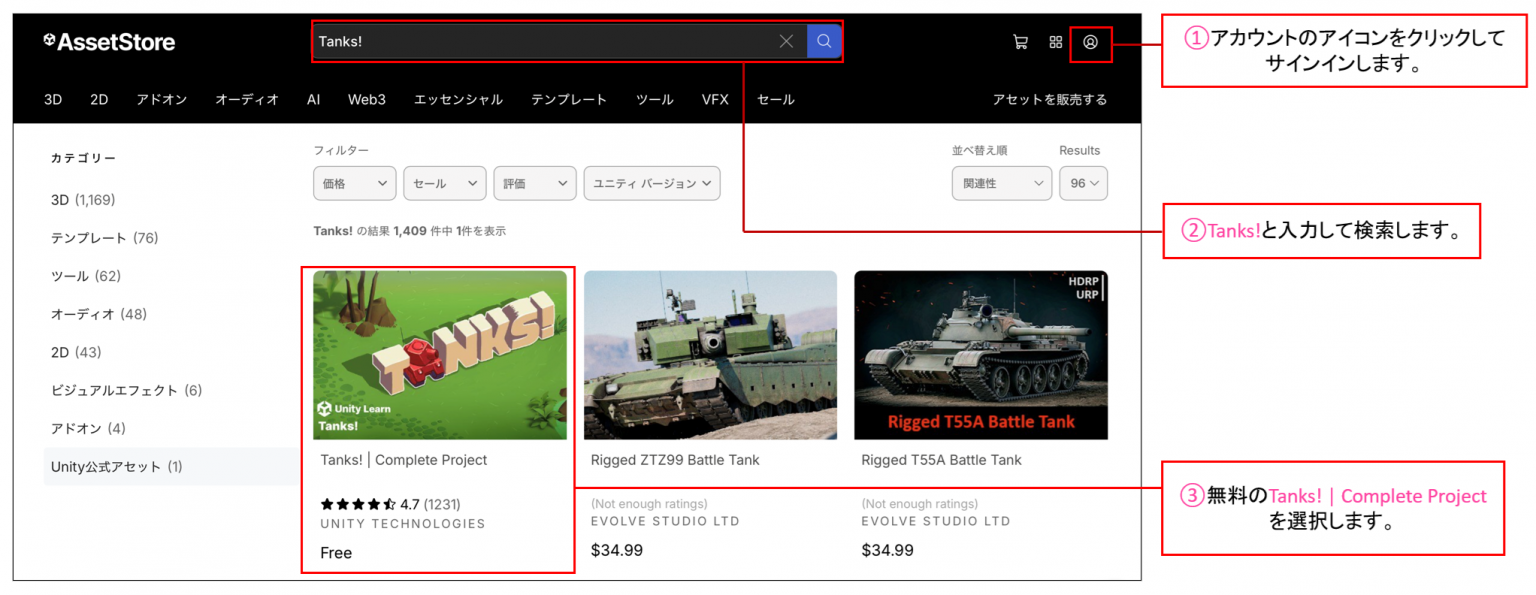Start the search with the magnifier icon
Image resolution: width=1536 pixels, height=595 pixels.
823,41
